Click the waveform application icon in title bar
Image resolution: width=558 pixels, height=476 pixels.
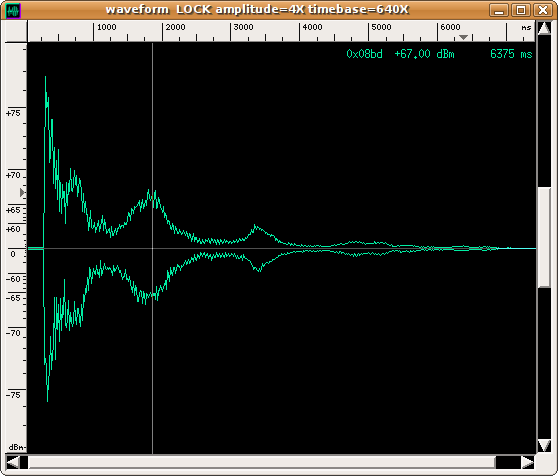coord(14,11)
